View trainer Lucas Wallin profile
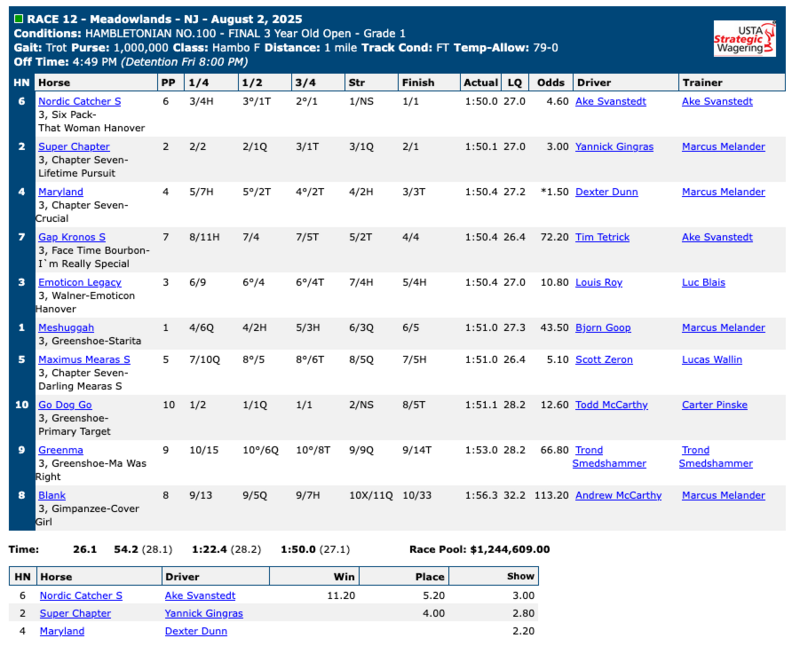Image resolution: width=800 pixels, height=646 pixels. [714, 359]
